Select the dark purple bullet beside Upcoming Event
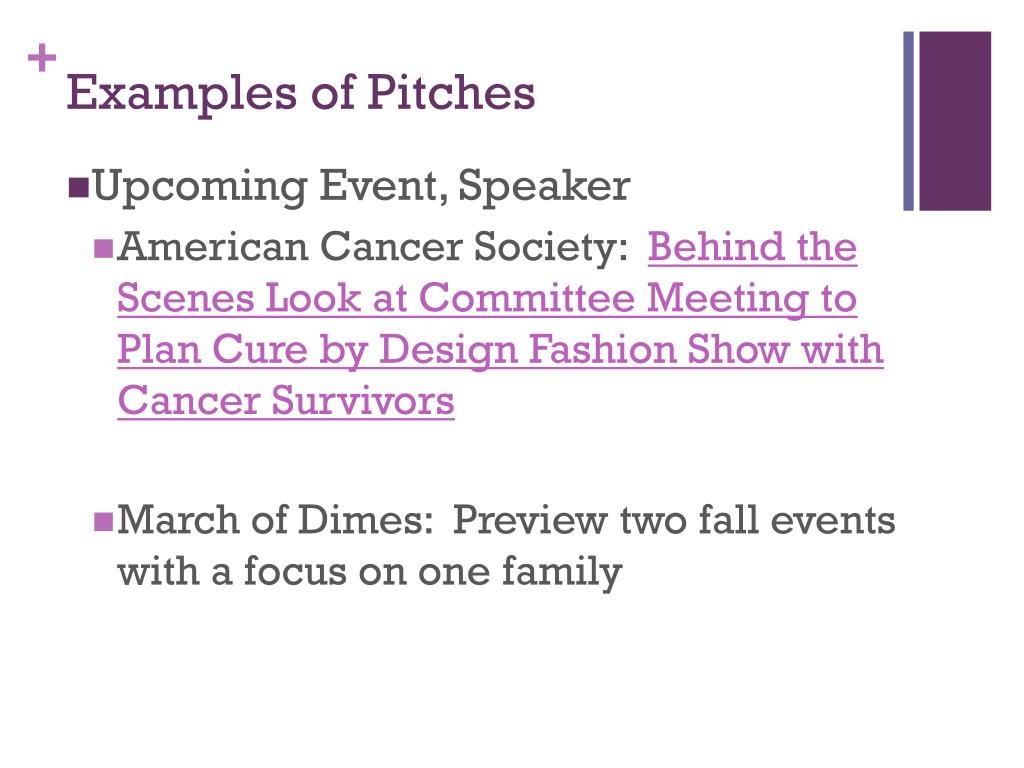The width and height of the screenshot is (1024, 768). click(78, 187)
